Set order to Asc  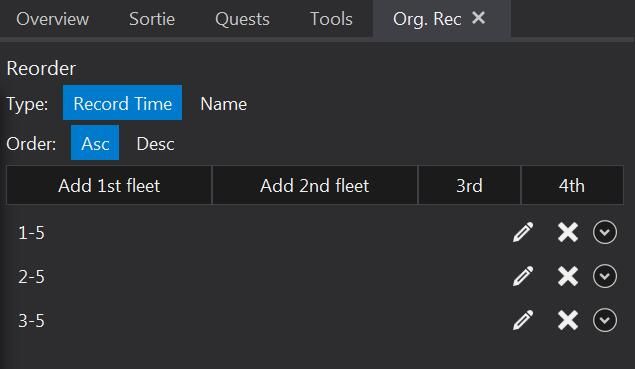coord(95,142)
